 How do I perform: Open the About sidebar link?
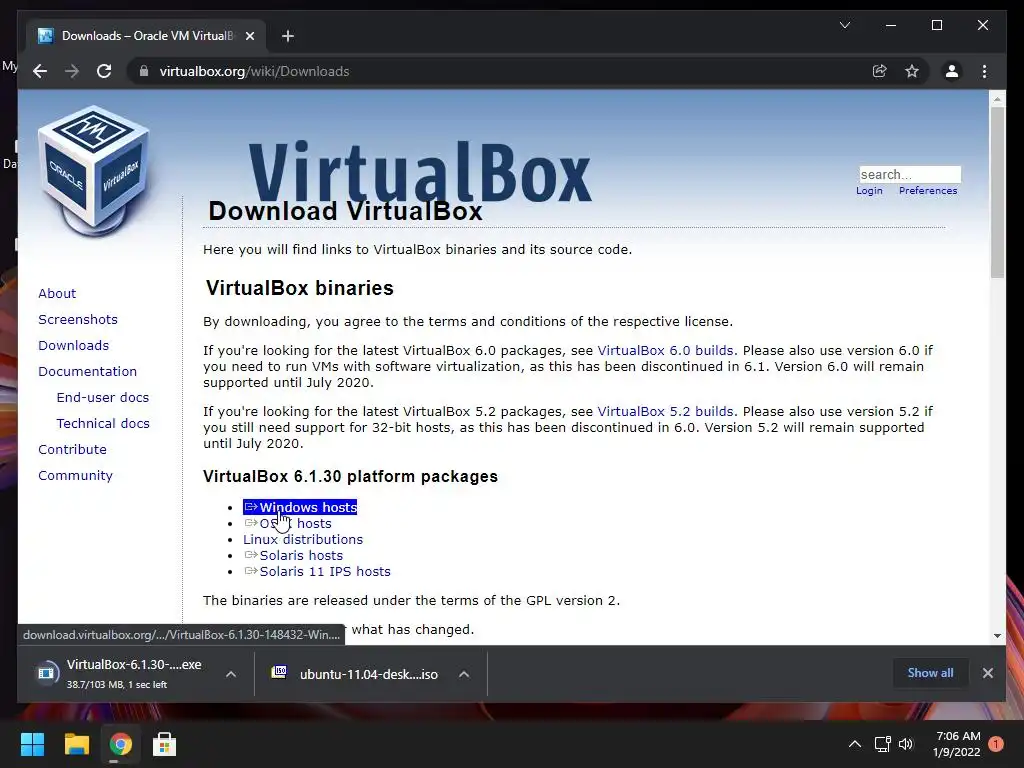[57, 293]
